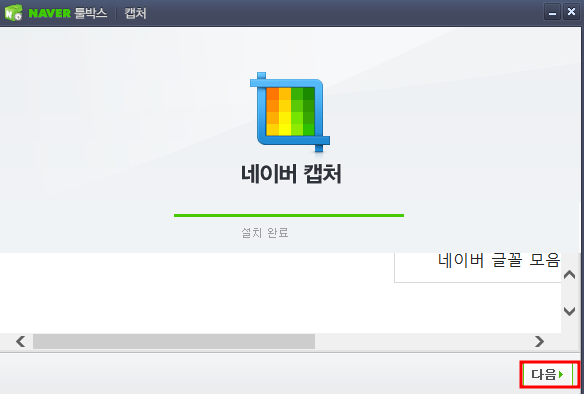Click the green installation progress bar

(x=289, y=215)
